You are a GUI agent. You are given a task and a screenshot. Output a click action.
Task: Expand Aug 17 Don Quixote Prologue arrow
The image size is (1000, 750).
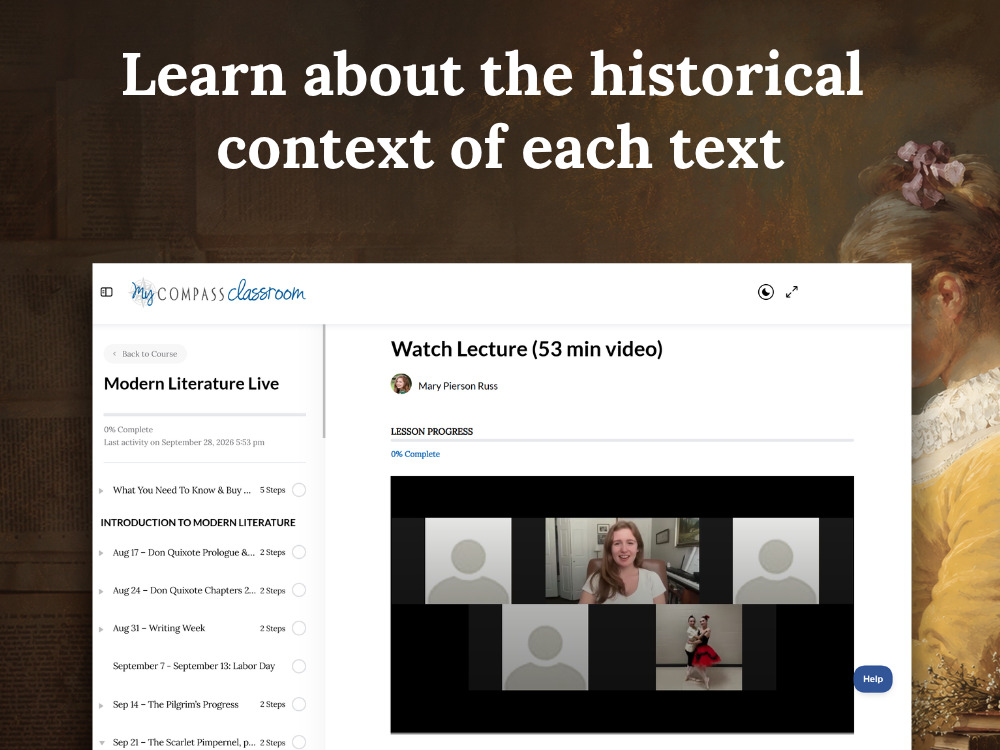pyautogui.click(x=101, y=553)
